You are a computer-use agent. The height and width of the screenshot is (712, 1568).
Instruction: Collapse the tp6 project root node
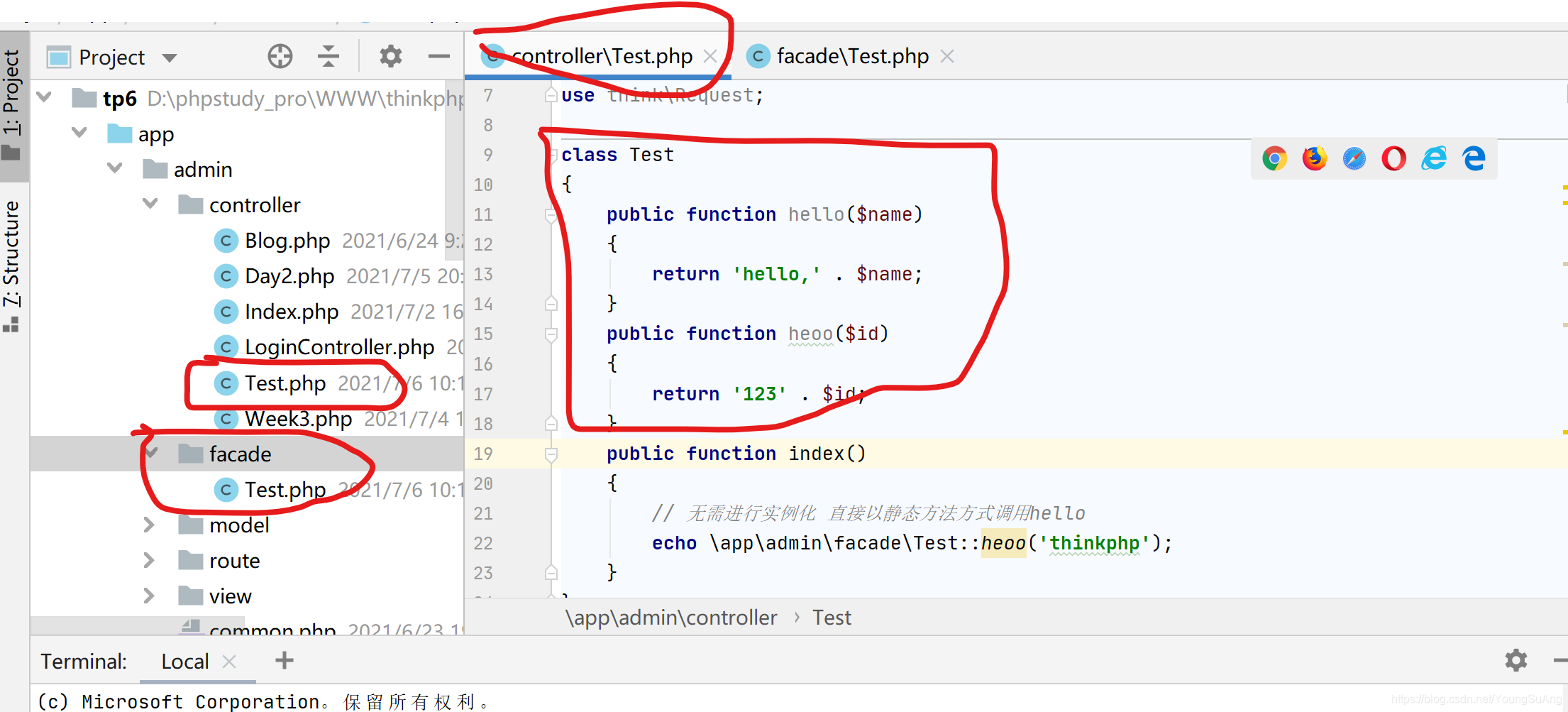point(44,97)
